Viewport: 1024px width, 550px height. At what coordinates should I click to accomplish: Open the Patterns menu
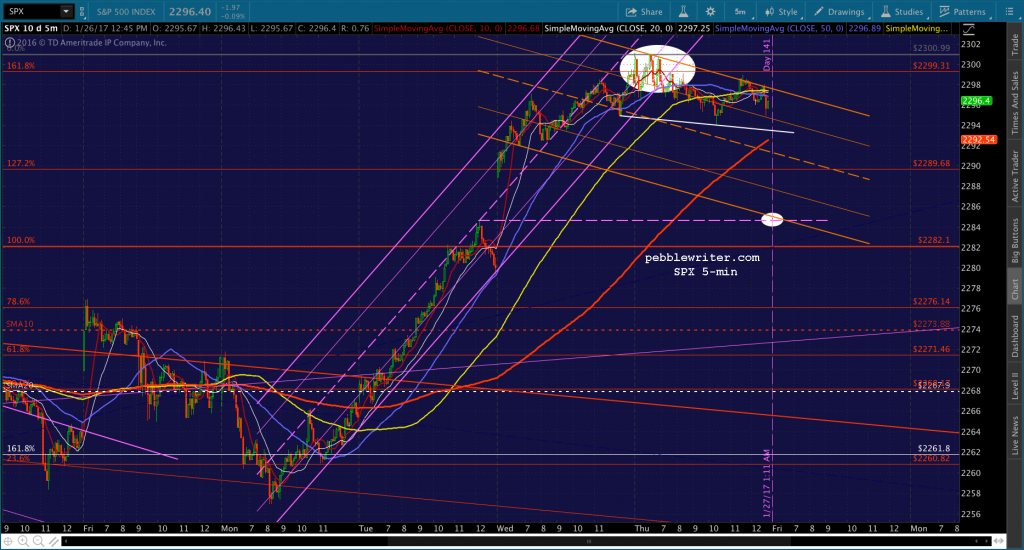tap(963, 11)
